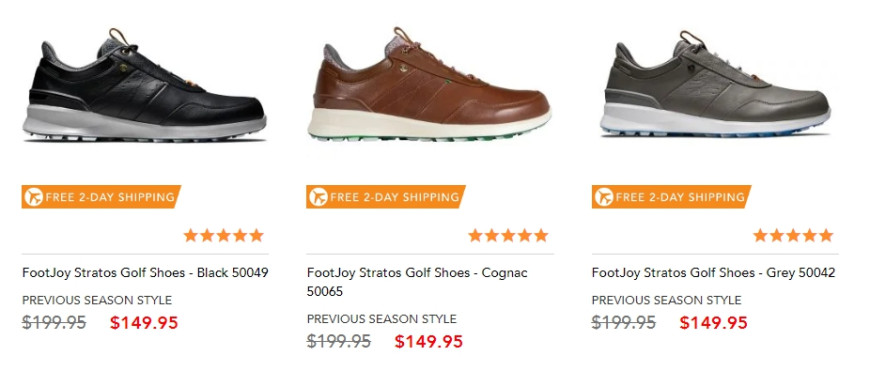Screen dimensions: 870x371
Task: Select Free 2-Day Shipping badge for Cognac shoe
Action: (386, 197)
